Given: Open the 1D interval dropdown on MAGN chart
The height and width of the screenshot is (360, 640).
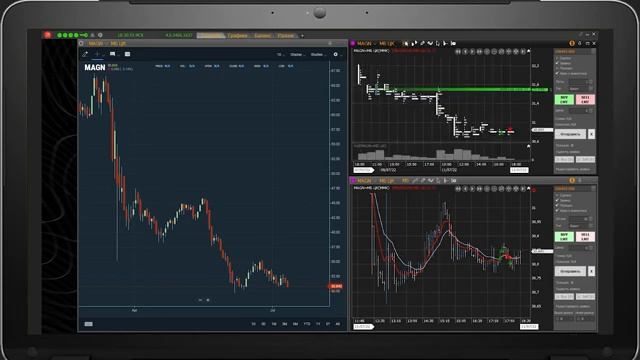Looking at the screenshot, I should [280, 54].
